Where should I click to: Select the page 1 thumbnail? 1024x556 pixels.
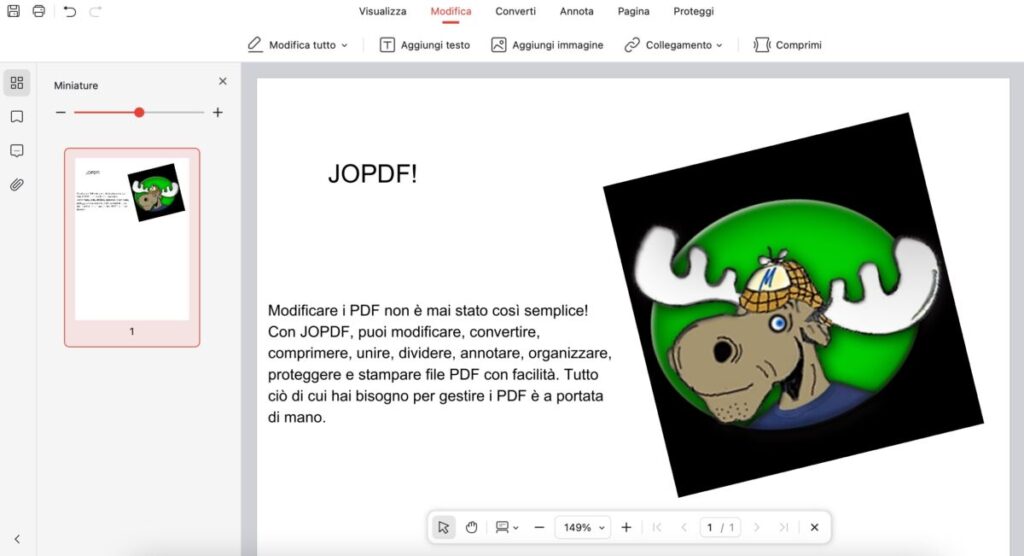(x=132, y=240)
